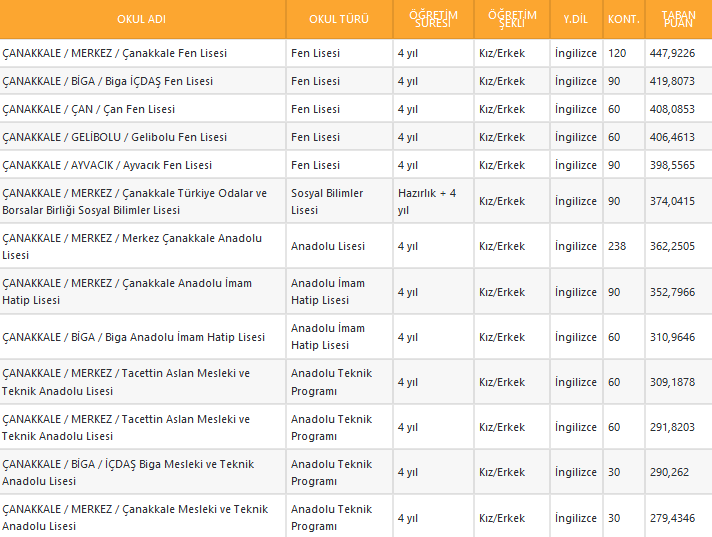Select the Ayvacık Fen Lisesi school name
This screenshot has height=537, width=712.
pos(107,165)
